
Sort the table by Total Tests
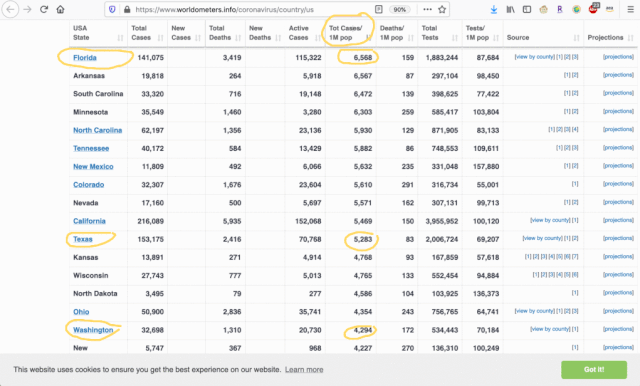click(440, 33)
